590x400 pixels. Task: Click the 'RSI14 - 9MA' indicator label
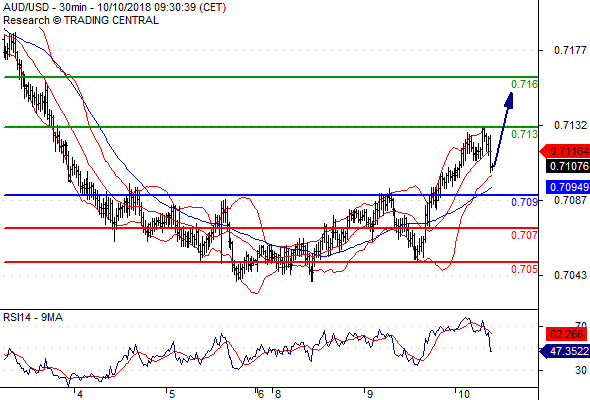(x=33, y=318)
